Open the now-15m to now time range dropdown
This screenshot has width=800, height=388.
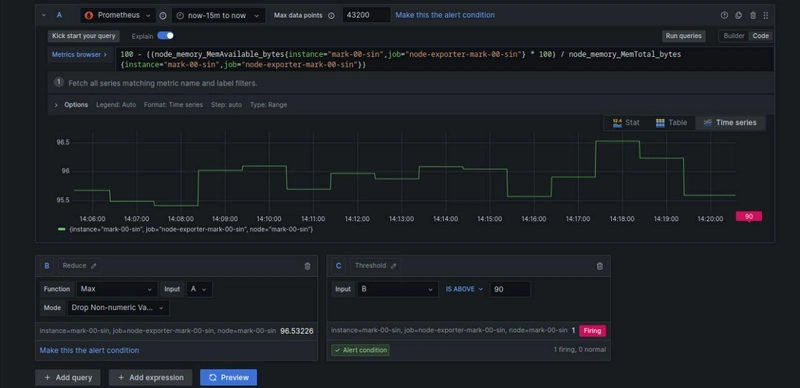[218, 15]
